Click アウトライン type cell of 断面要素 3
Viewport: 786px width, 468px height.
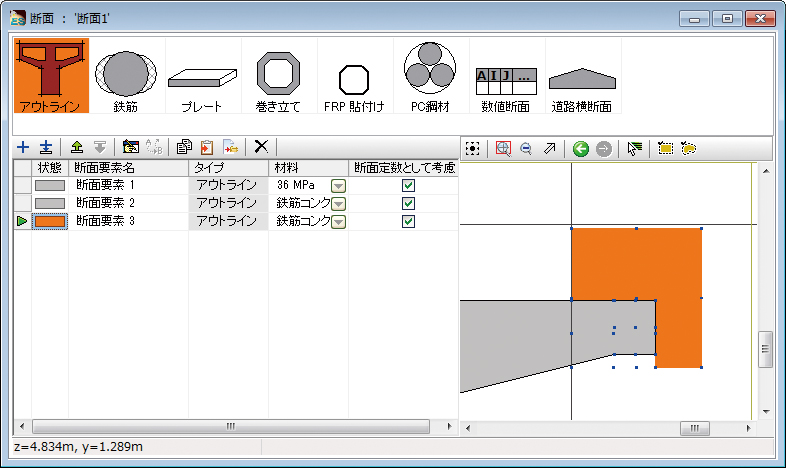click(x=229, y=221)
